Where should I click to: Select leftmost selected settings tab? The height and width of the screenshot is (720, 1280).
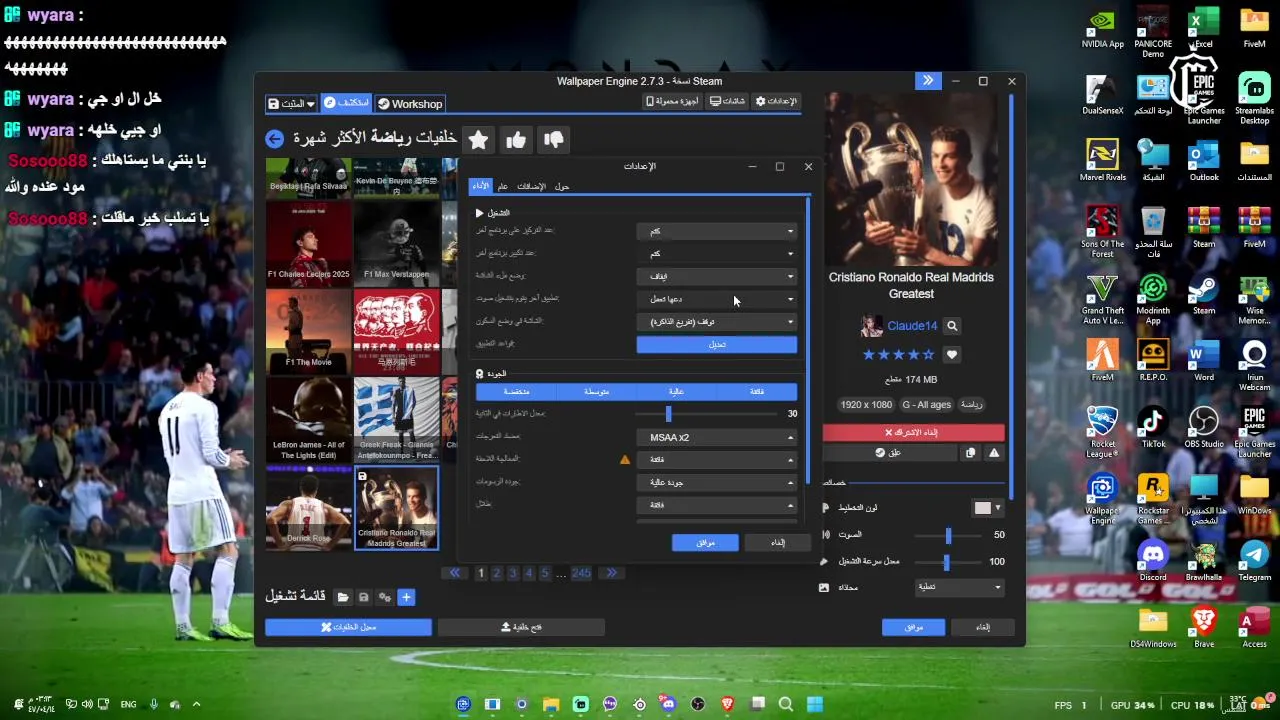click(x=481, y=187)
